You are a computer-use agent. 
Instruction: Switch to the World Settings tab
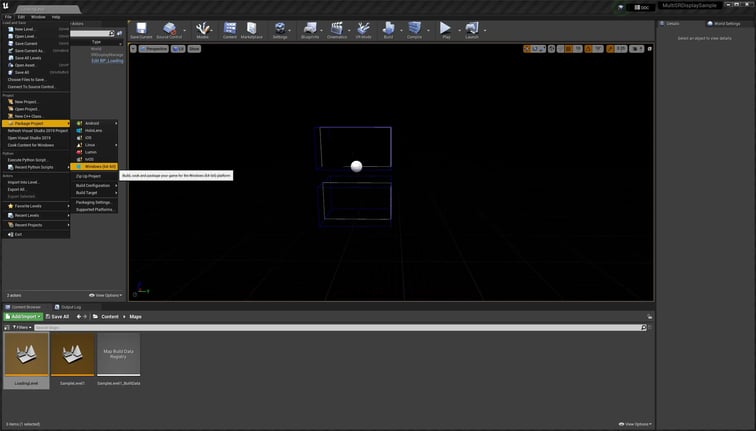(x=724, y=23)
